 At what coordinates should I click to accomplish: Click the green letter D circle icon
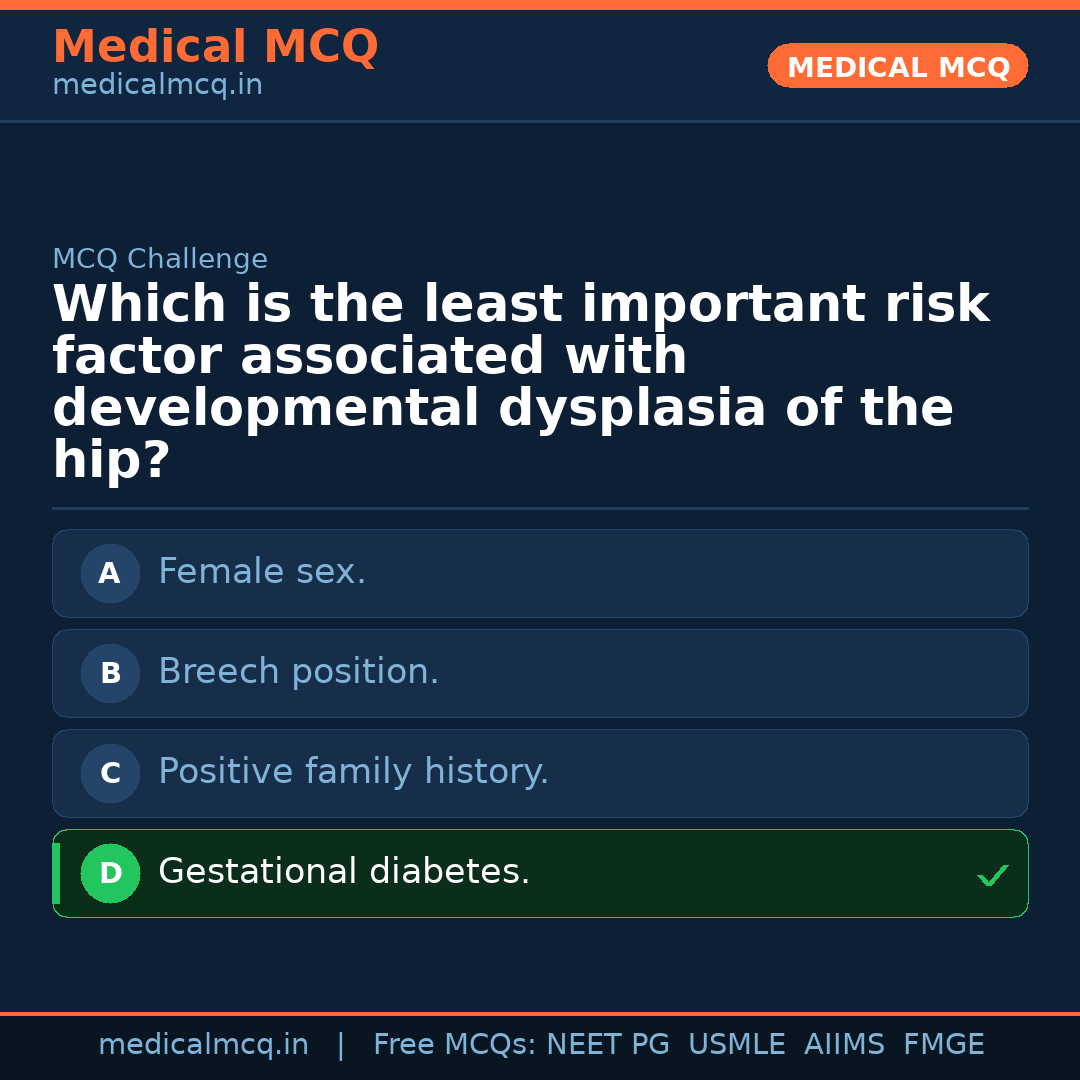[x=110, y=873]
